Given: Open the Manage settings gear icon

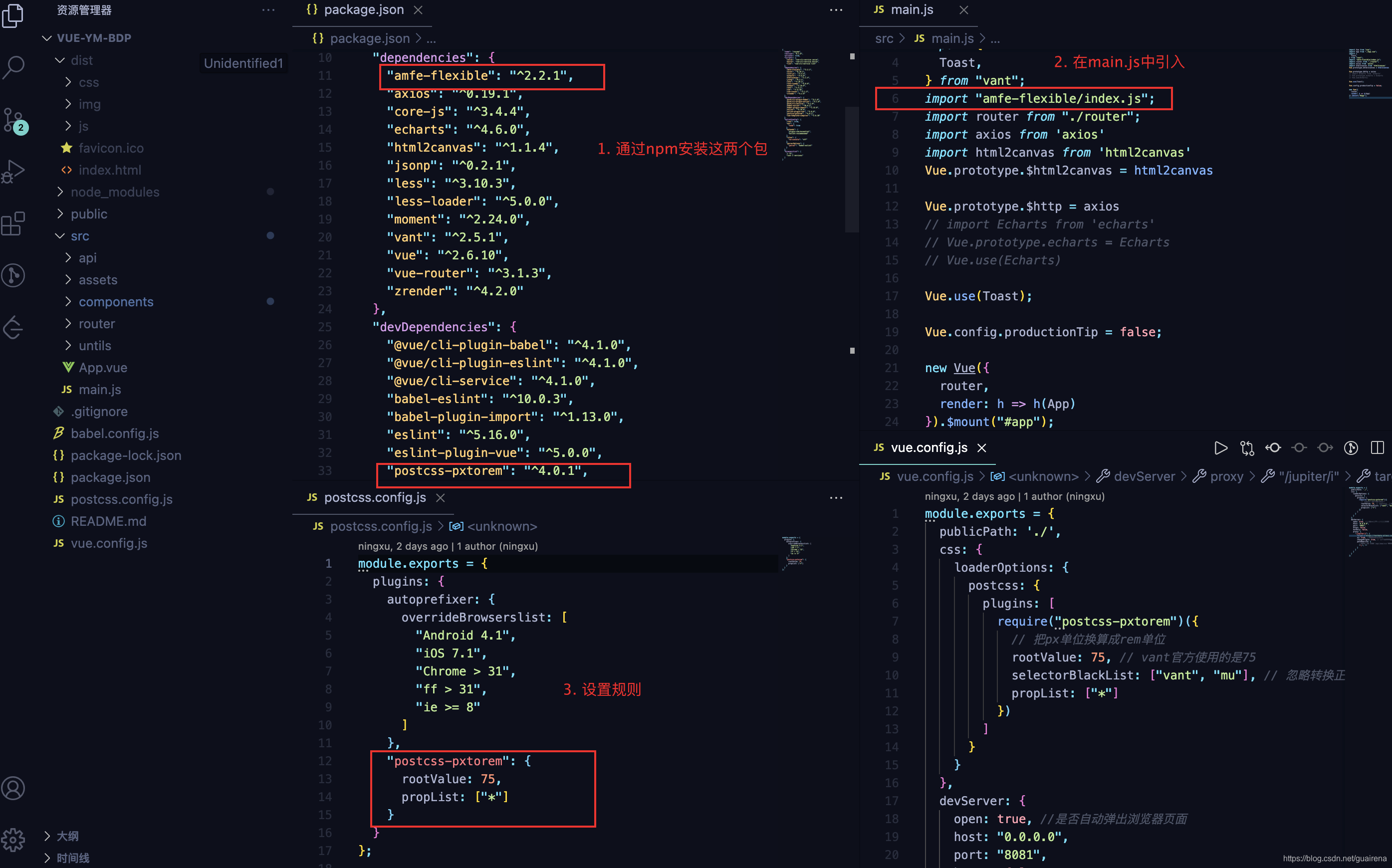Looking at the screenshot, I should click(x=14, y=841).
